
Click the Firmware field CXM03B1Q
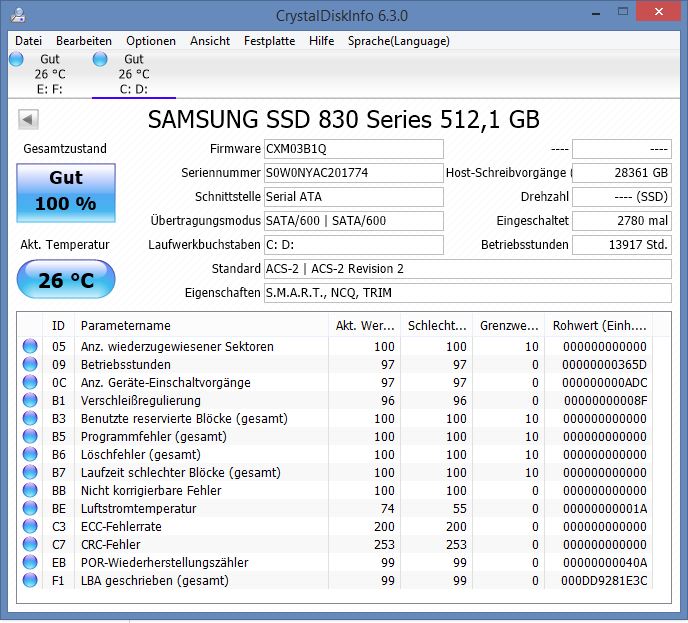pyautogui.click(x=353, y=149)
